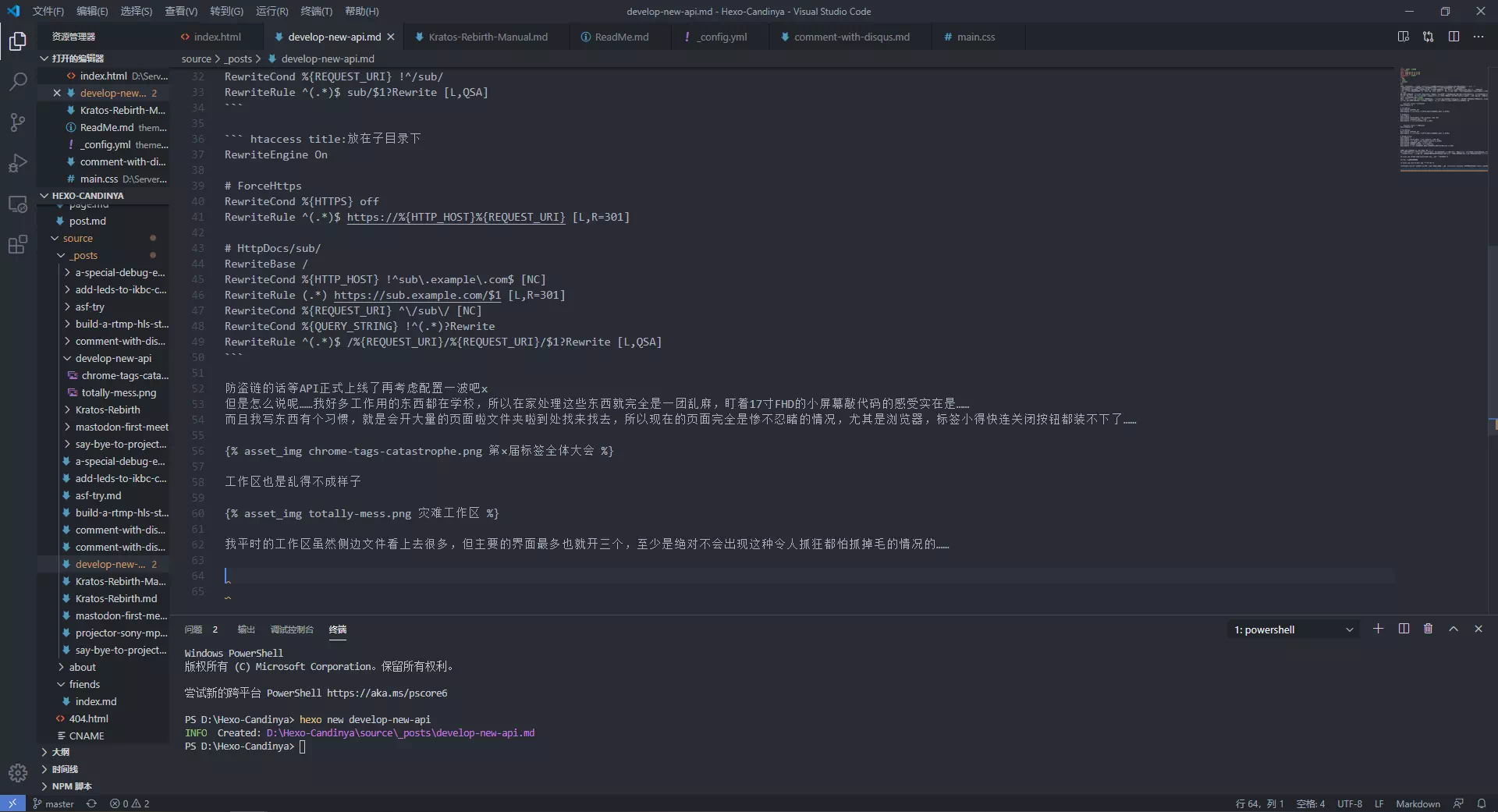This screenshot has height=812, width=1498.
Task: Open the File menu
Action: pyautogui.click(x=48, y=11)
